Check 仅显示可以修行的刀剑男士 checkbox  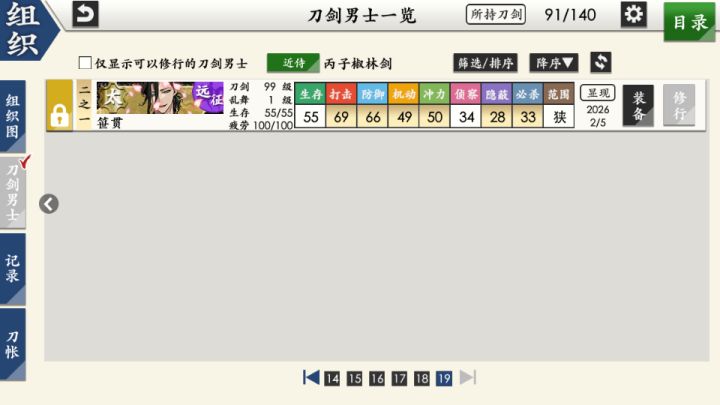85,62
